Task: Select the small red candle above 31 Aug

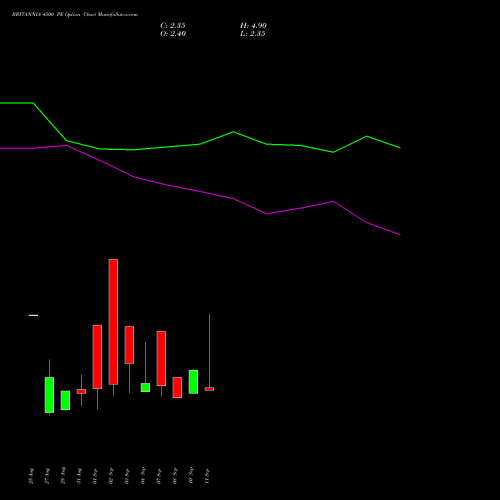Action: 81,391
